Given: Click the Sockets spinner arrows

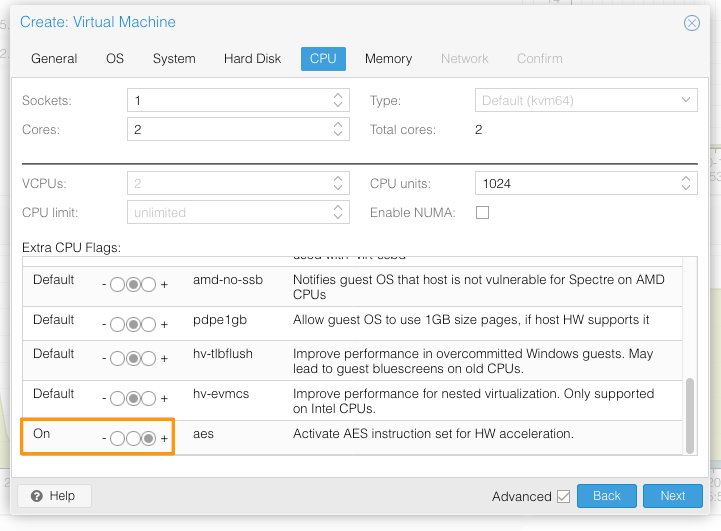Looking at the screenshot, I should point(338,101).
